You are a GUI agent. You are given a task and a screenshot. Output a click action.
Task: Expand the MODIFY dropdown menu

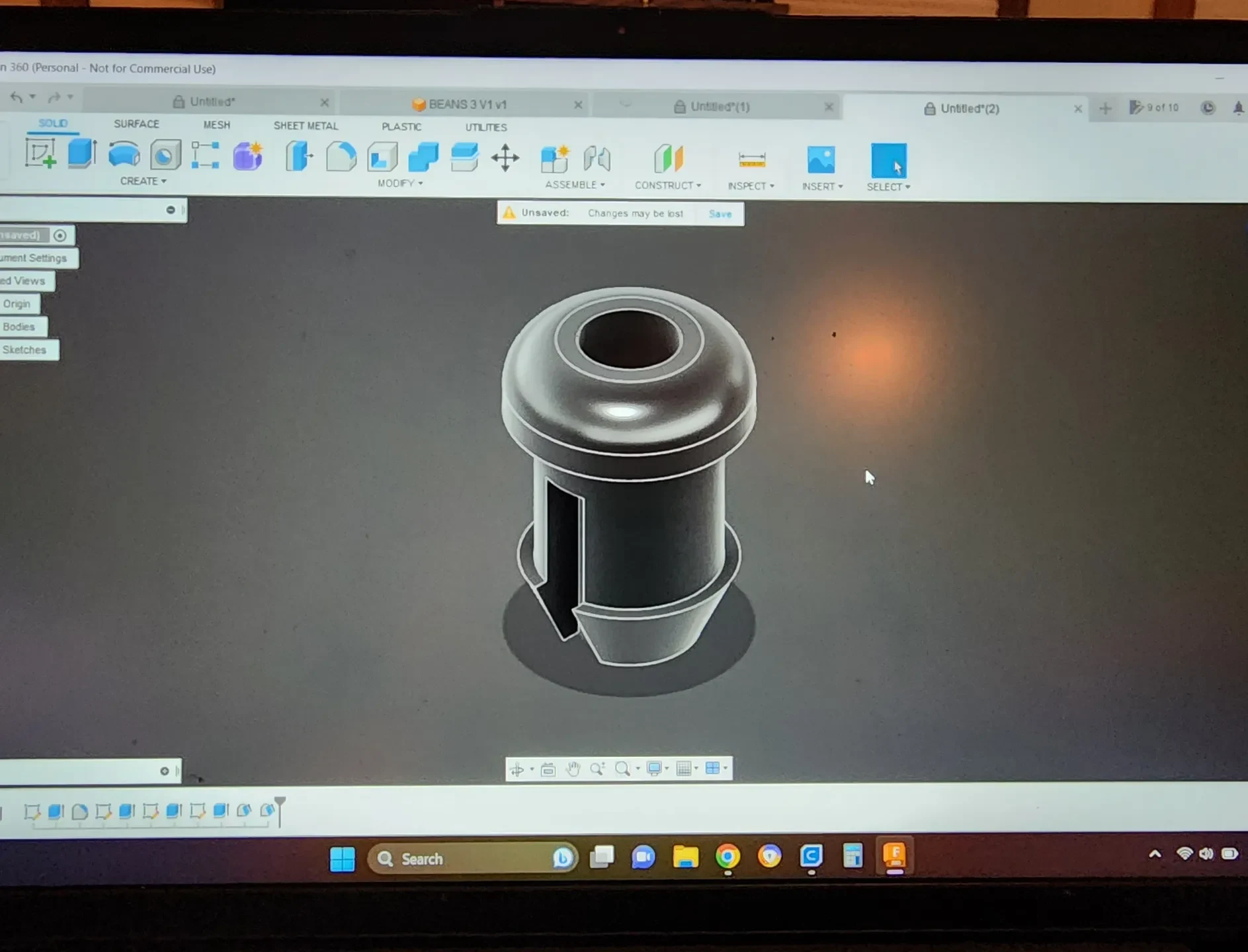pos(400,183)
